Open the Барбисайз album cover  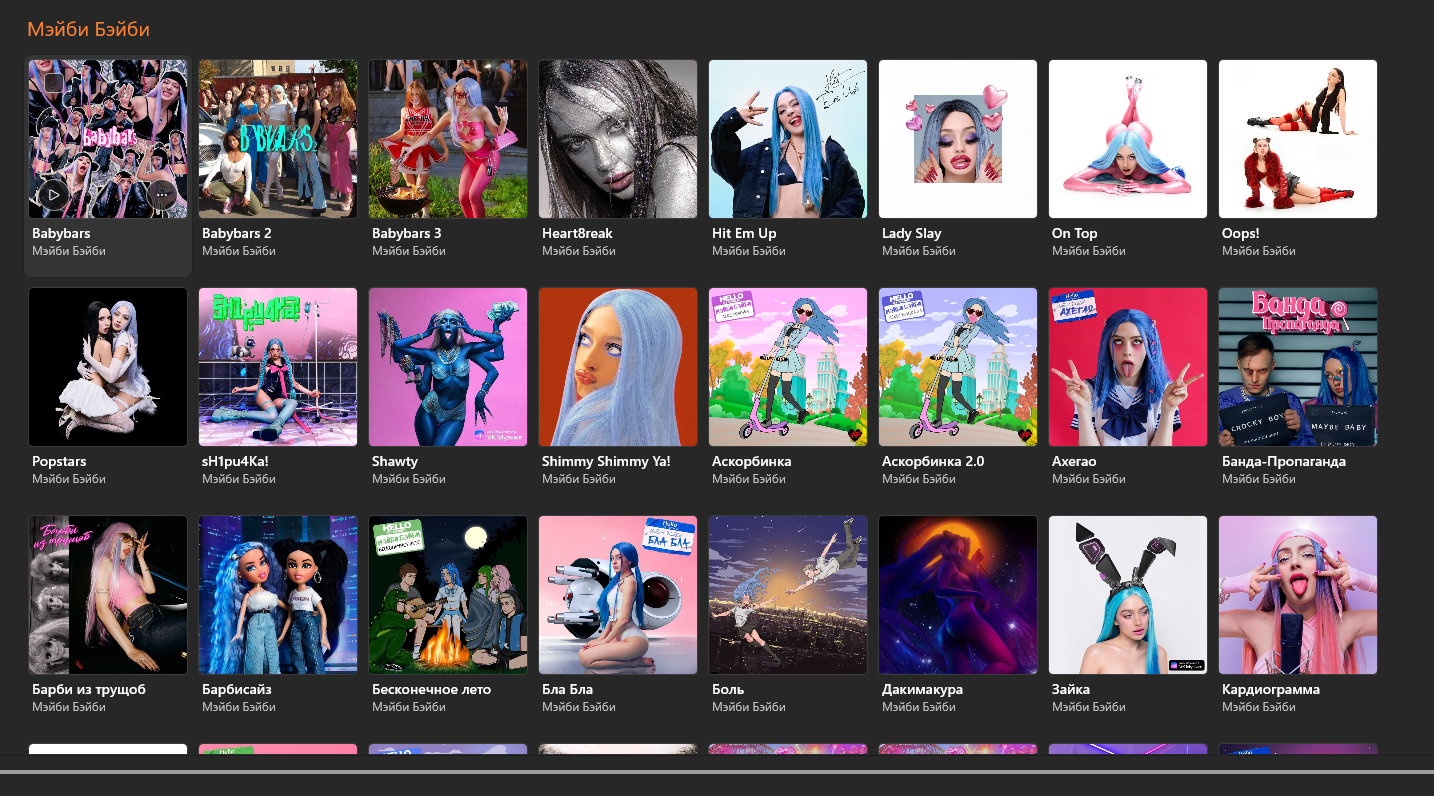tap(278, 595)
